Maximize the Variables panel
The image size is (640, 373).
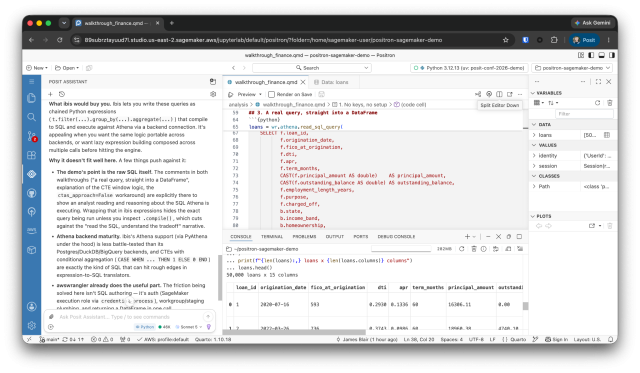coord(598,82)
